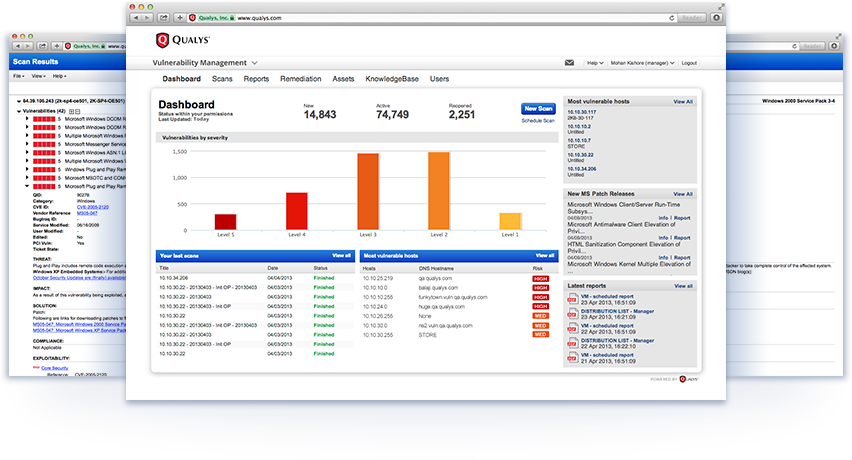
Task: Open the Users tab
Action: point(440,79)
